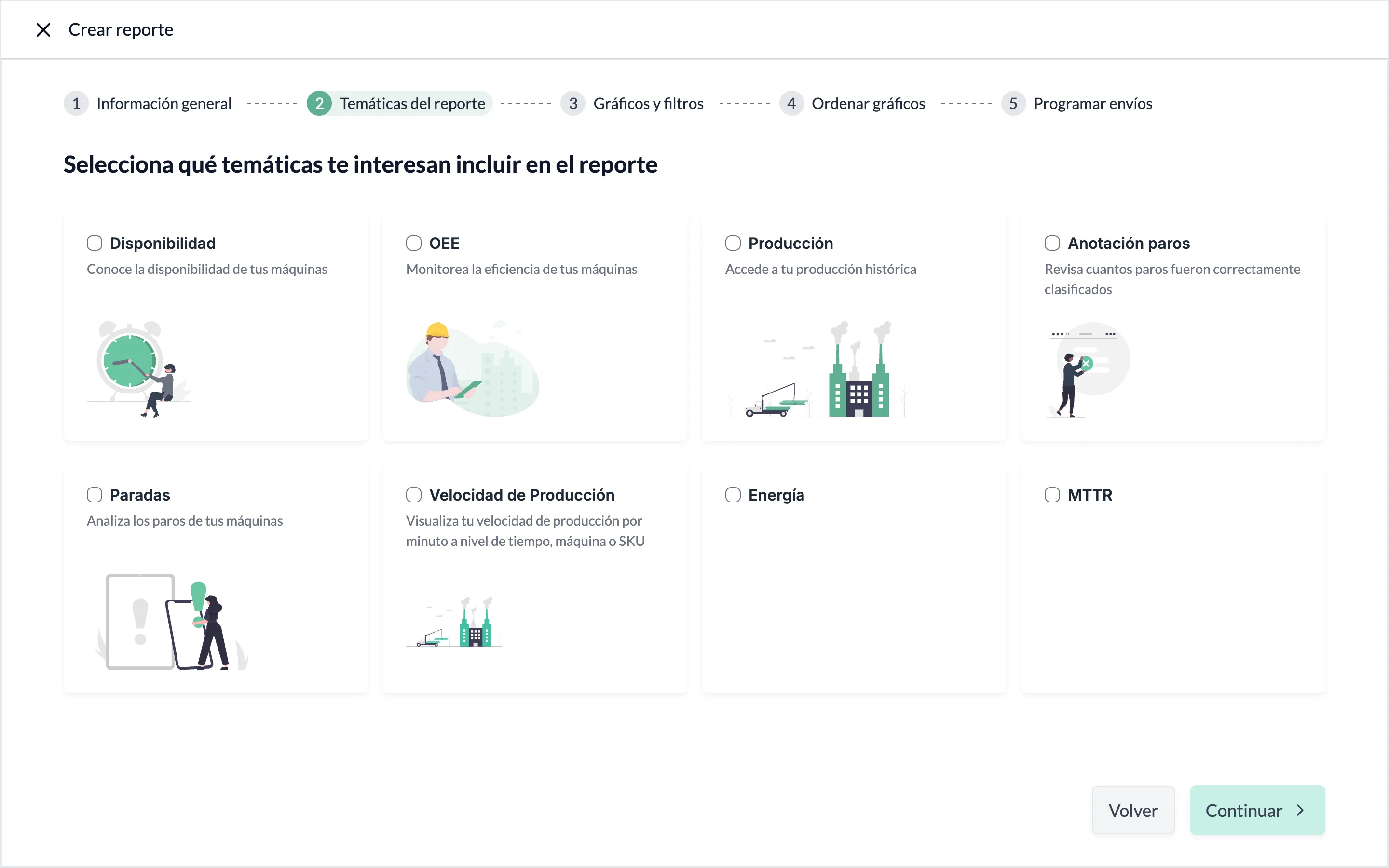Click 'Selecciona qué temáticas te interesan' heading
Screen dimensions: 1389x868
pos(360,165)
